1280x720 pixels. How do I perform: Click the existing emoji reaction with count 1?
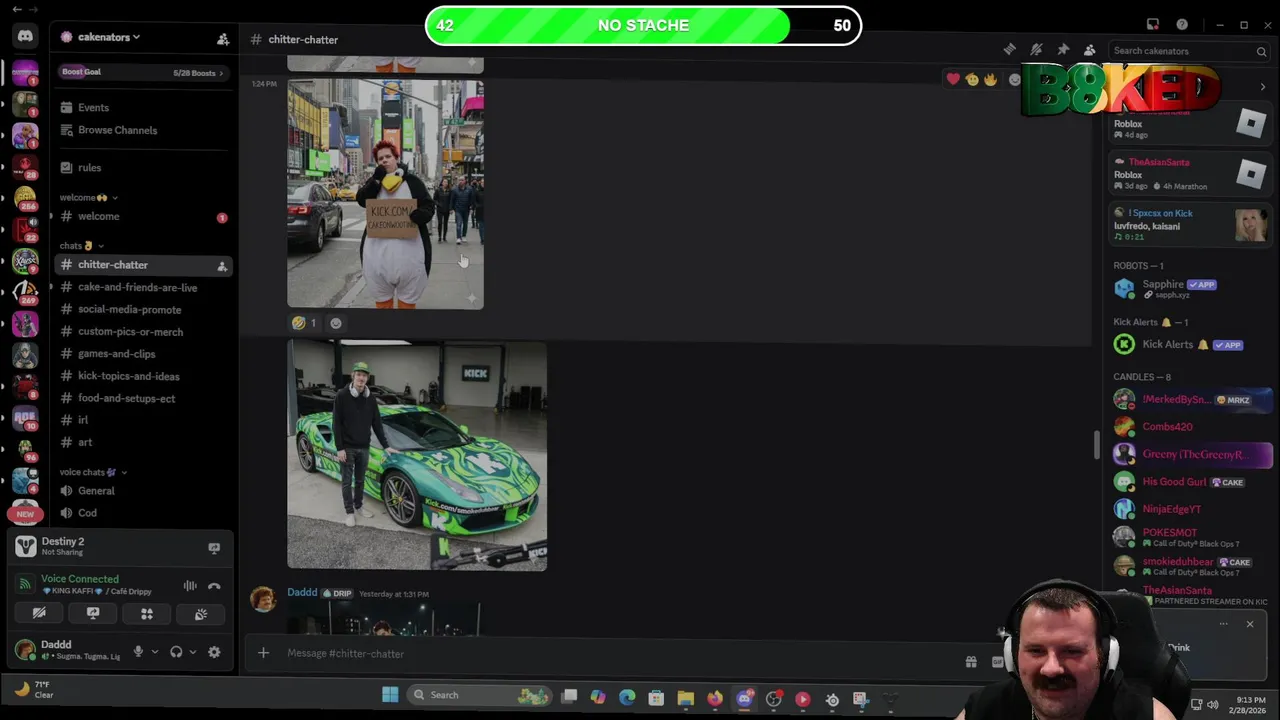[x=304, y=323]
